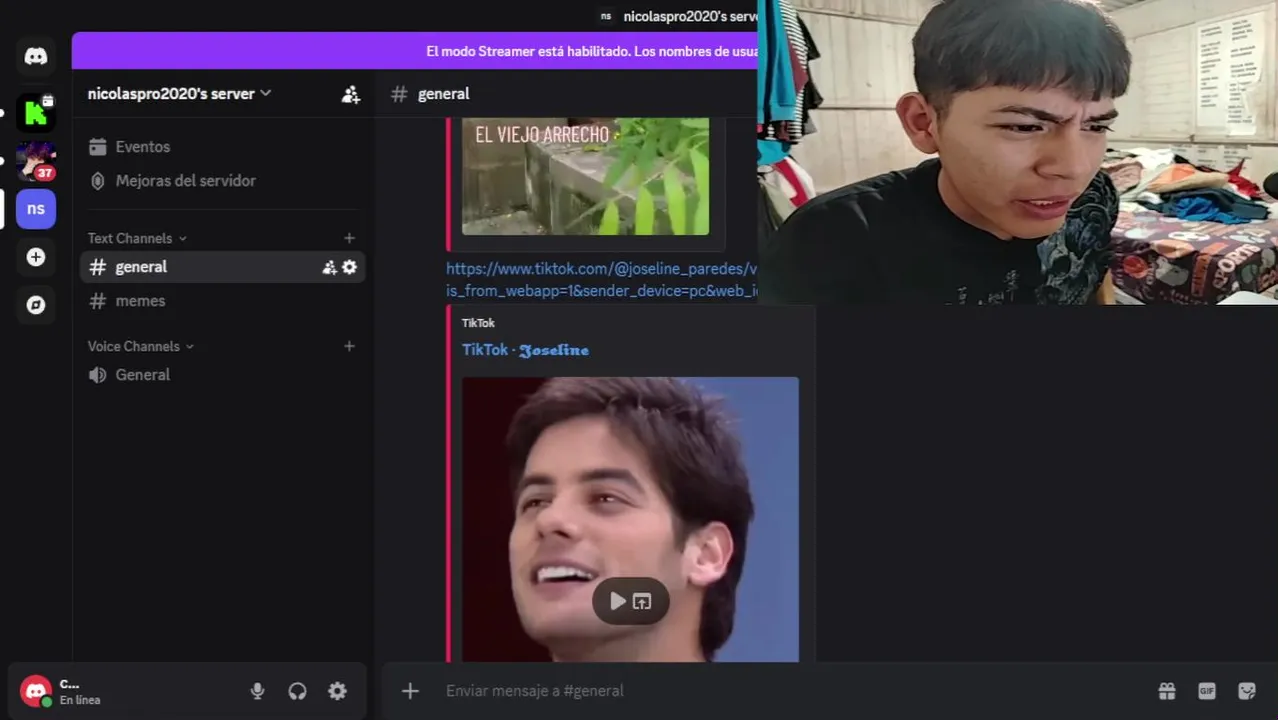Click the En línea status text
The height and width of the screenshot is (720, 1278).
[x=80, y=700]
